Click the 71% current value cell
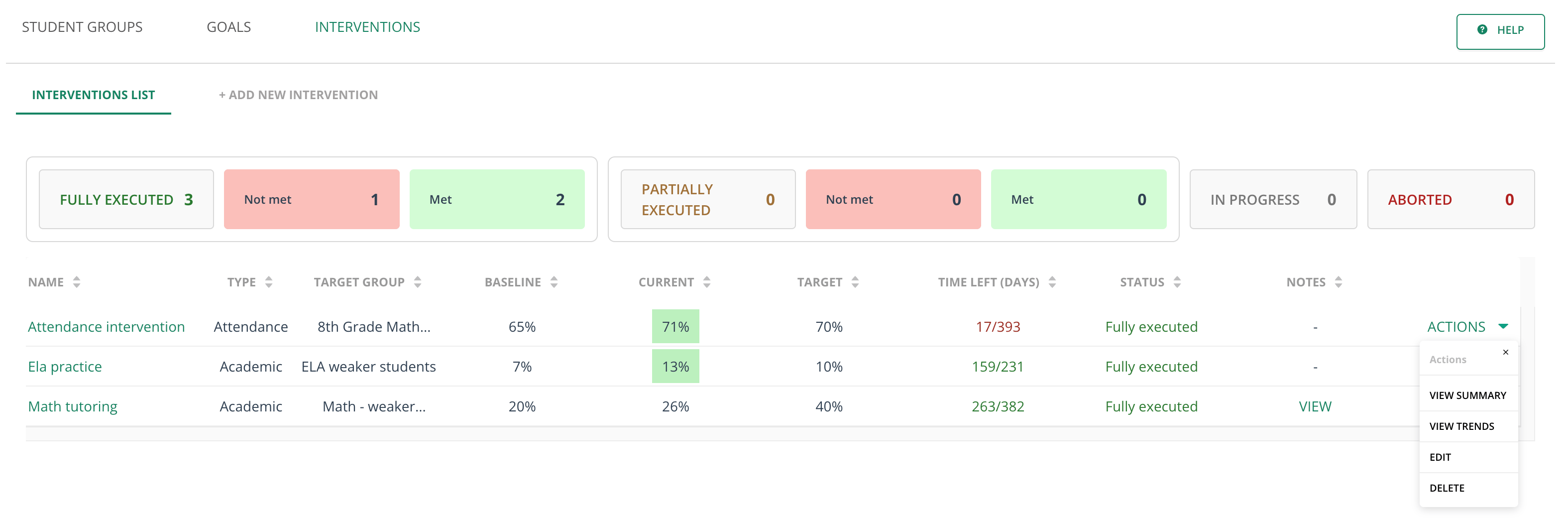 pyautogui.click(x=675, y=327)
